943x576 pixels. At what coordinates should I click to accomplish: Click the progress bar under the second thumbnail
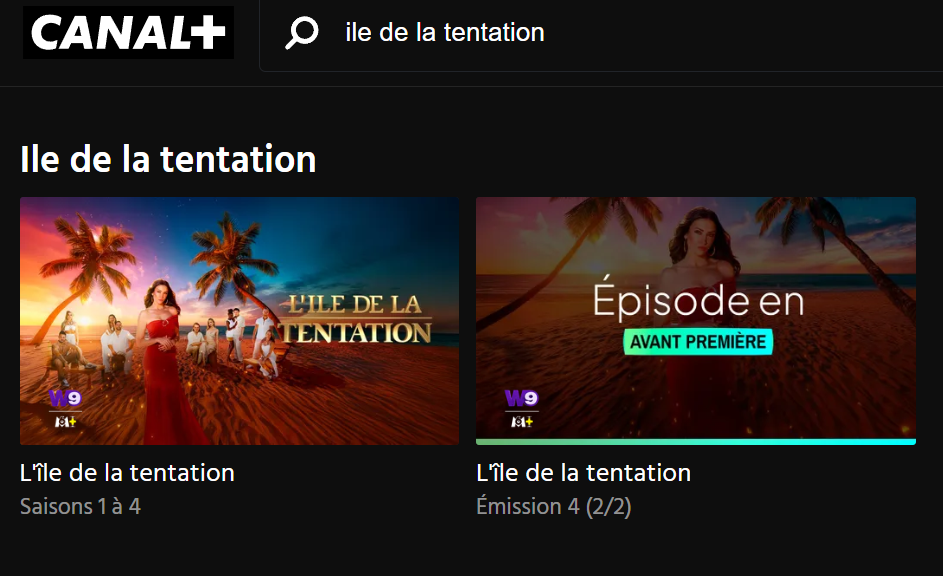[695, 441]
